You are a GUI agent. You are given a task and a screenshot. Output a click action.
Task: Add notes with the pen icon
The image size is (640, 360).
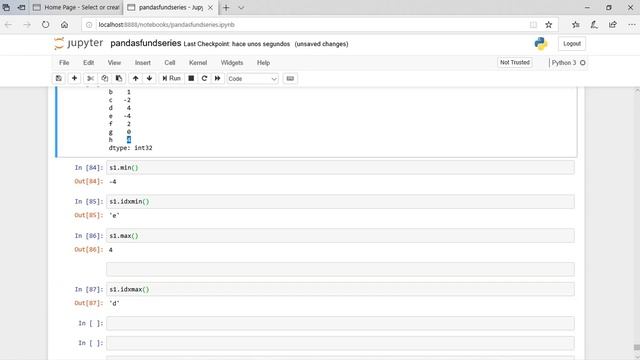point(594,25)
